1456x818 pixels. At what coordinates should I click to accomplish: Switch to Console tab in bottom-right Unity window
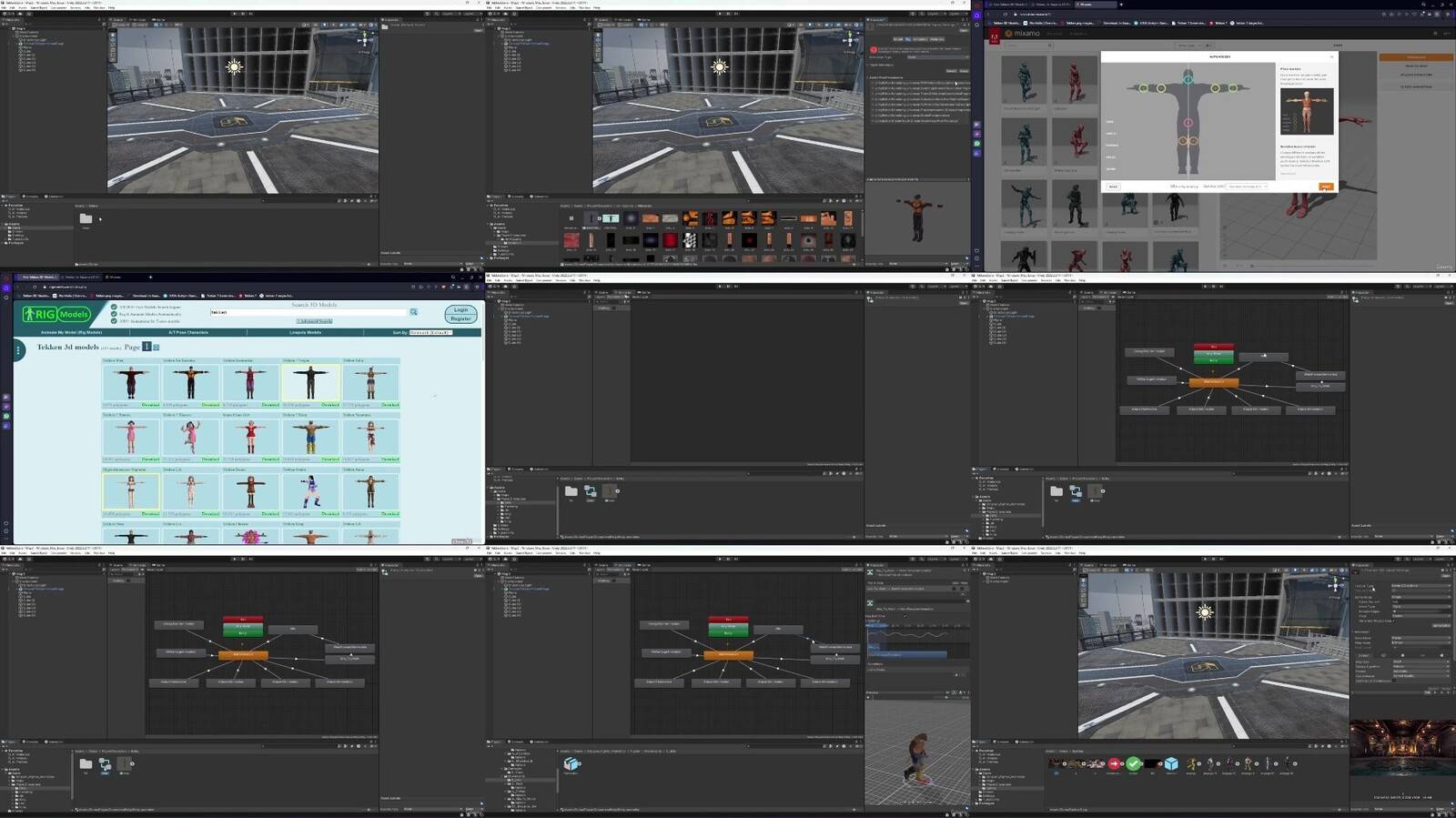click(x=1002, y=742)
